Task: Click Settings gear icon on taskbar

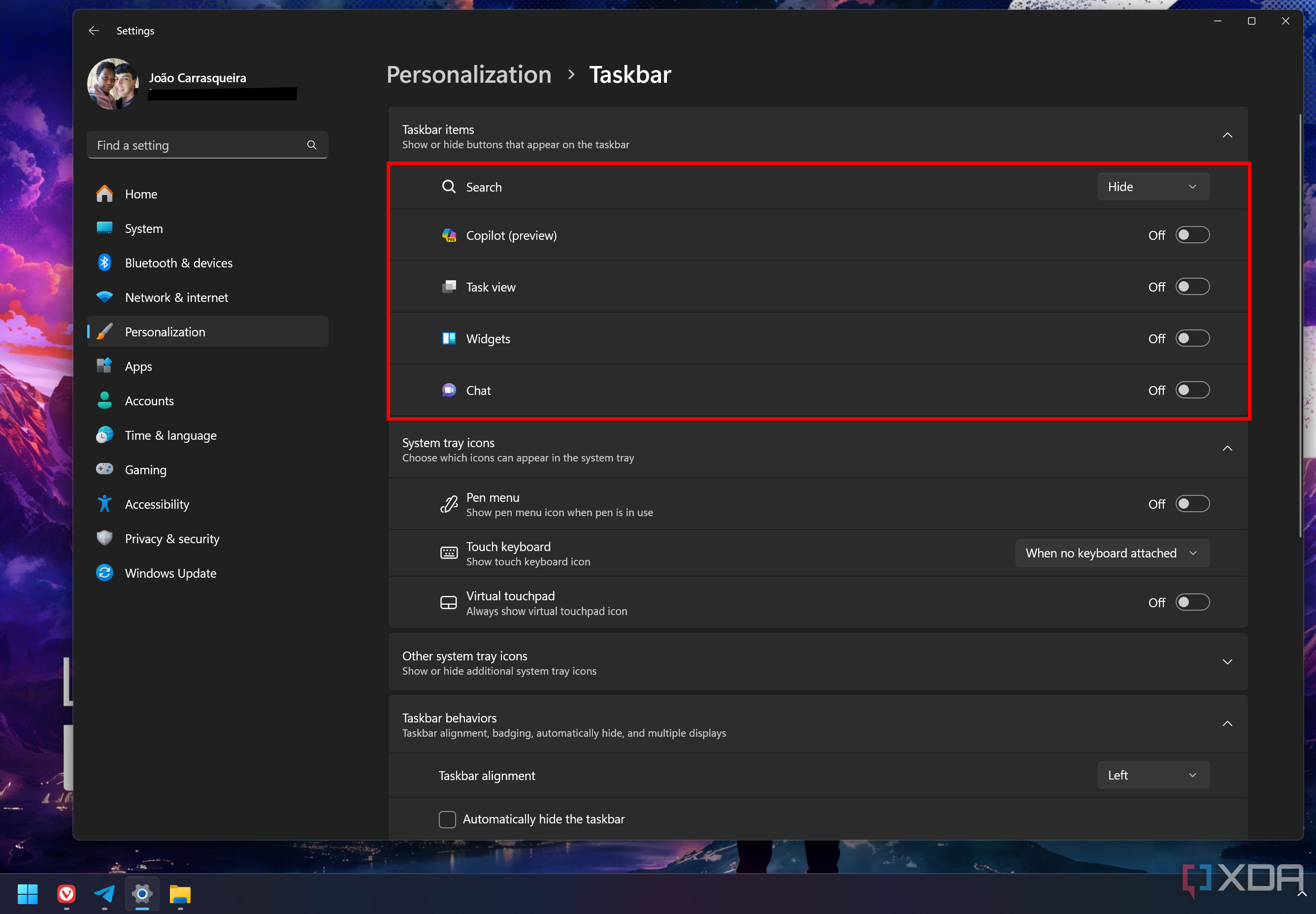Action: pos(142,893)
